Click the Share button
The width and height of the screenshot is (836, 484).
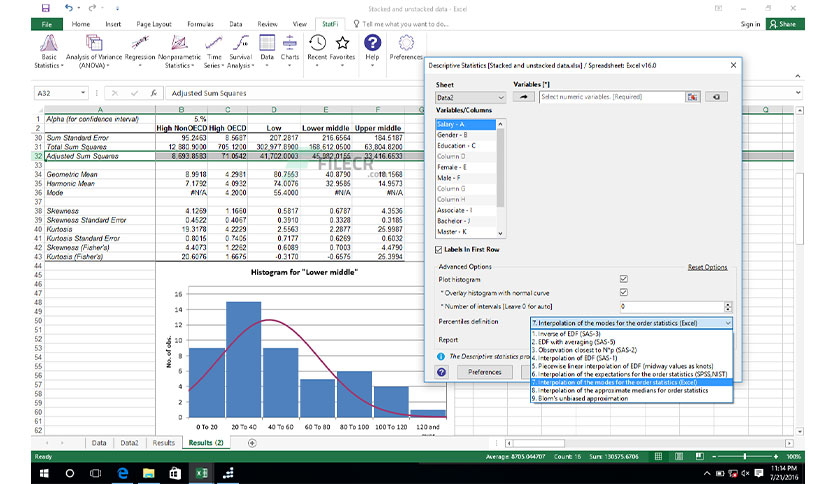(x=785, y=24)
